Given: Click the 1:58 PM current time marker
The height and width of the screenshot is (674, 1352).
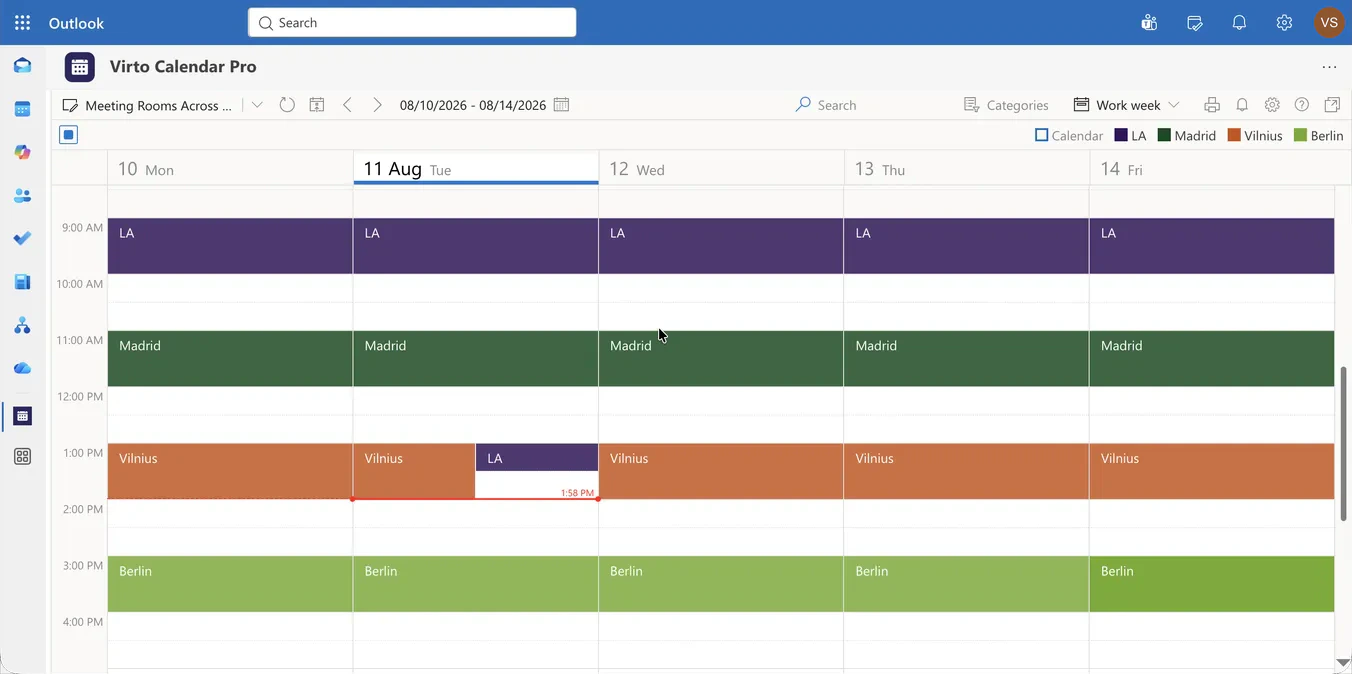Looking at the screenshot, I should pos(577,493).
